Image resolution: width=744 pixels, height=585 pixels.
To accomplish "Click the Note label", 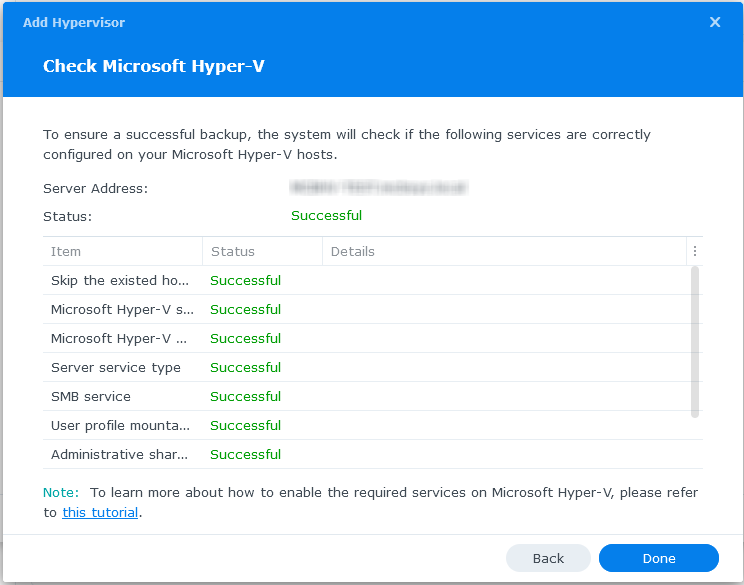I will 61,492.
